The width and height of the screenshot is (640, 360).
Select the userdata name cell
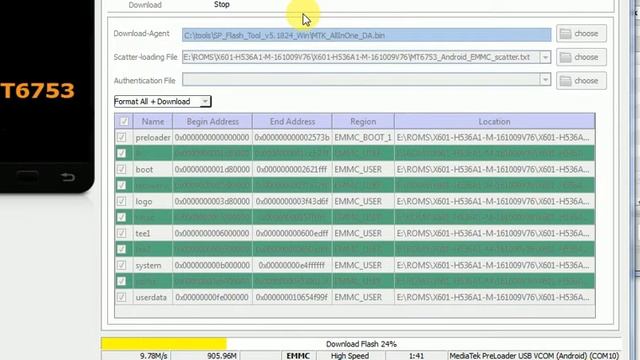click(153, 298)
